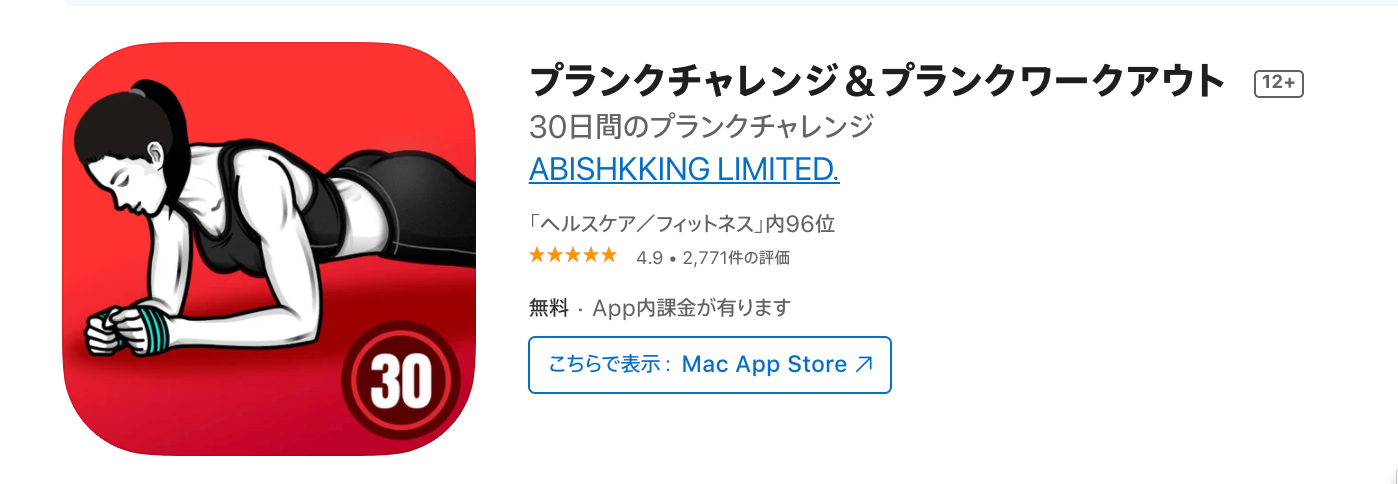Open the ABISHKKING LIMITED. developer link

tap(684, 170)
